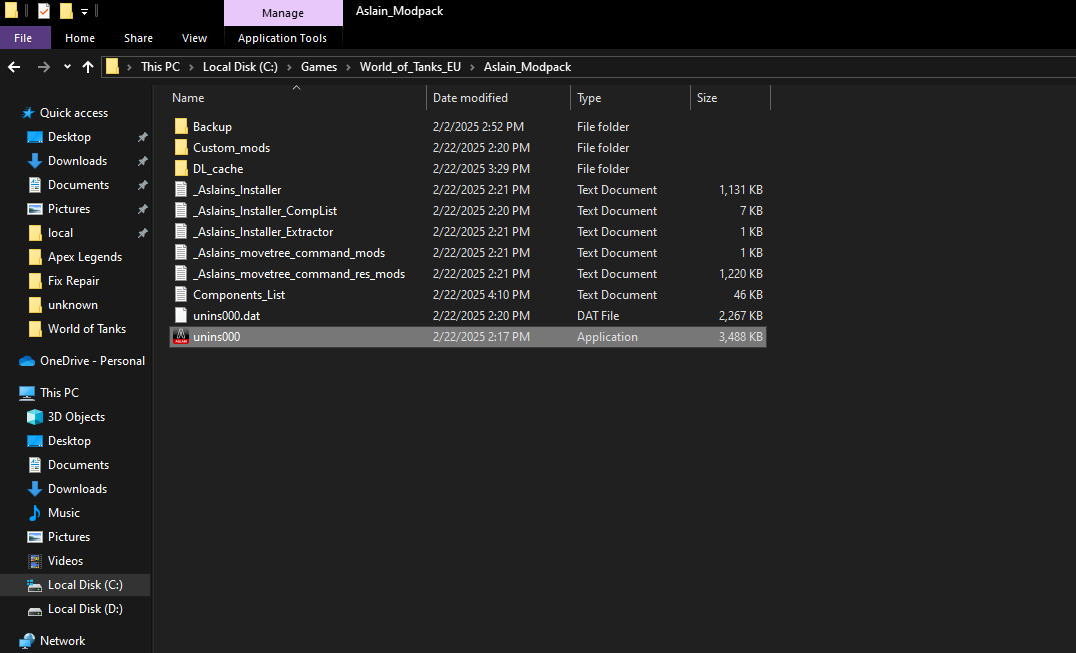Select the unins000 Aslain application icon

pos(181,337)
